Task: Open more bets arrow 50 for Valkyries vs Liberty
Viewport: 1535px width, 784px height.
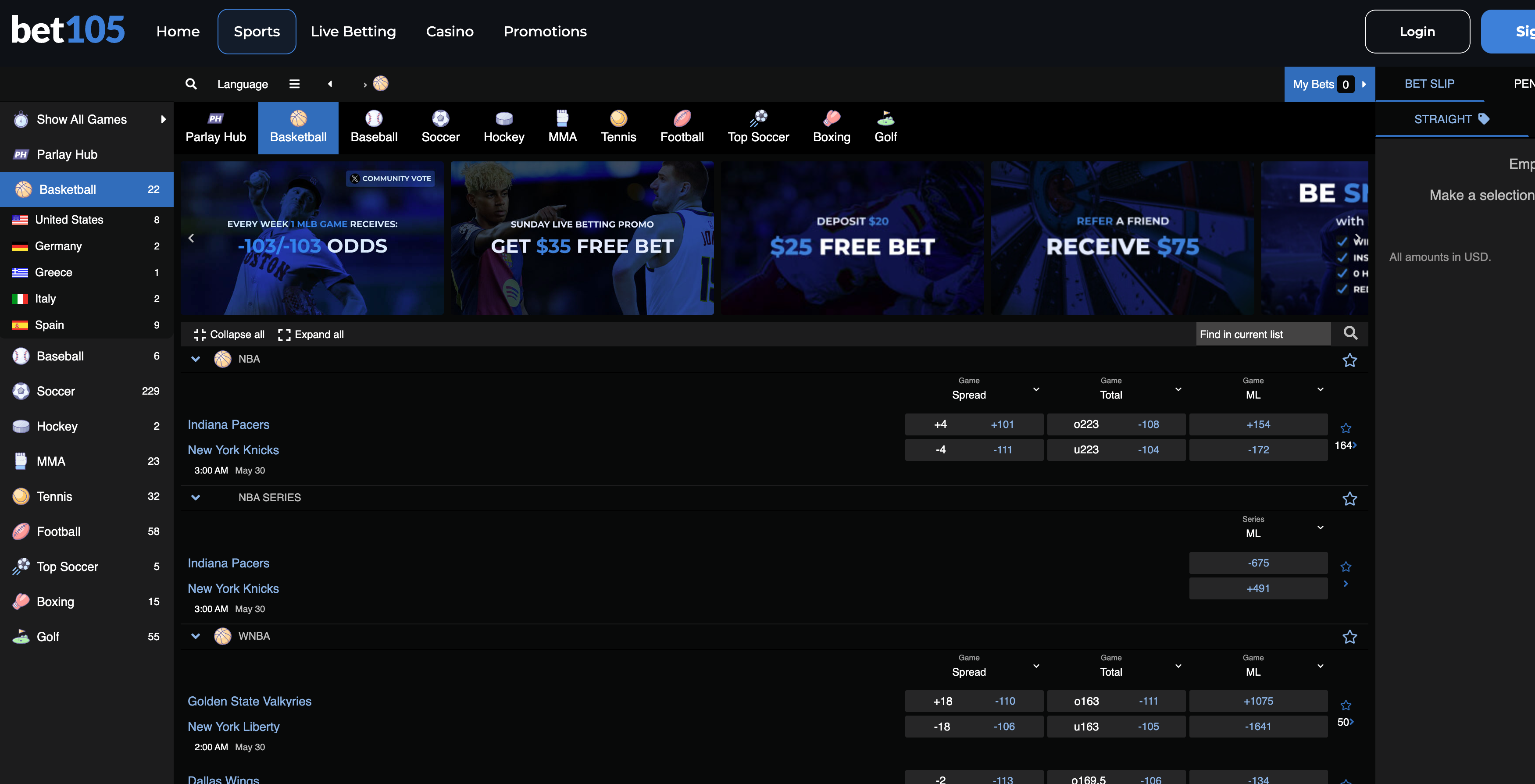Action: [x=1346, y=722]
